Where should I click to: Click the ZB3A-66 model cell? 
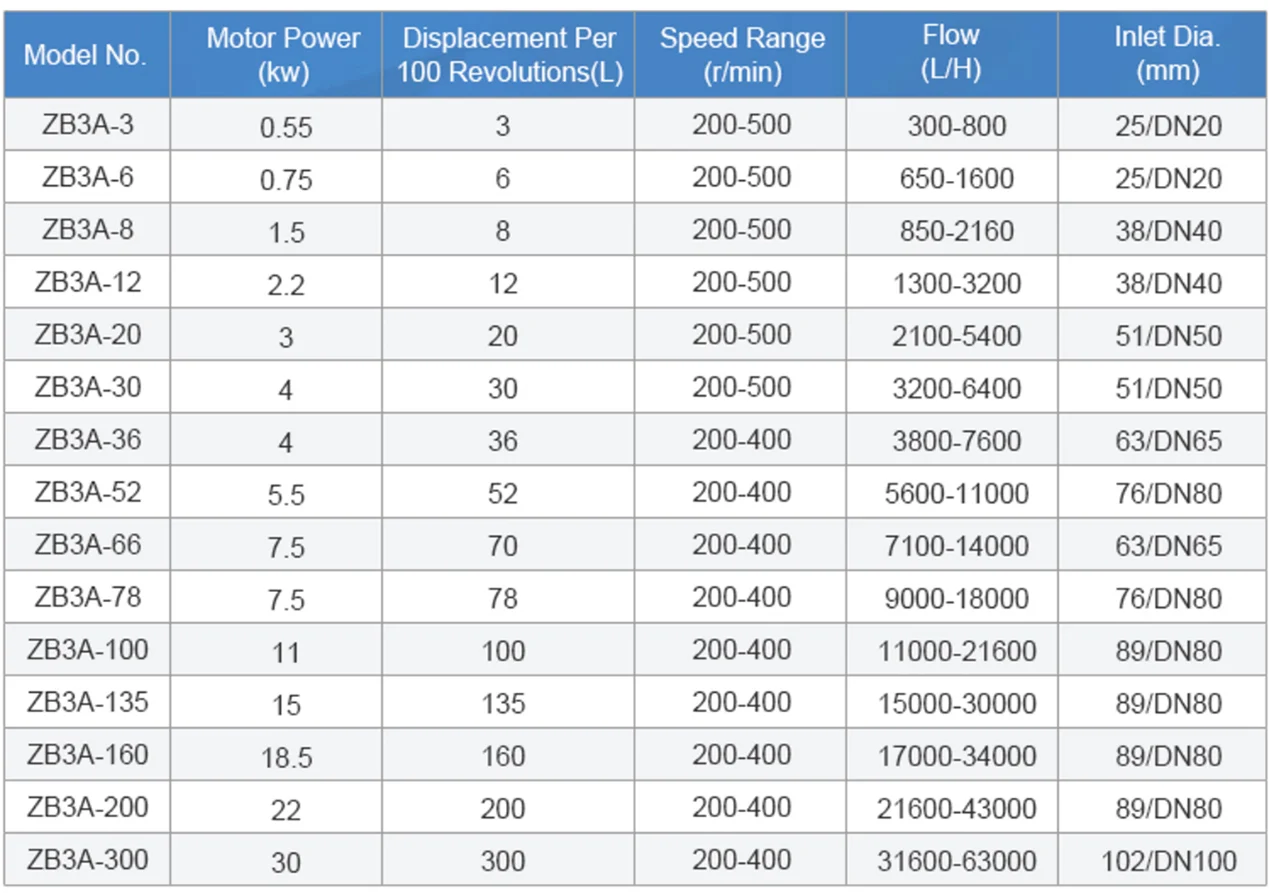pyautogui.click(x=87, y=544)
